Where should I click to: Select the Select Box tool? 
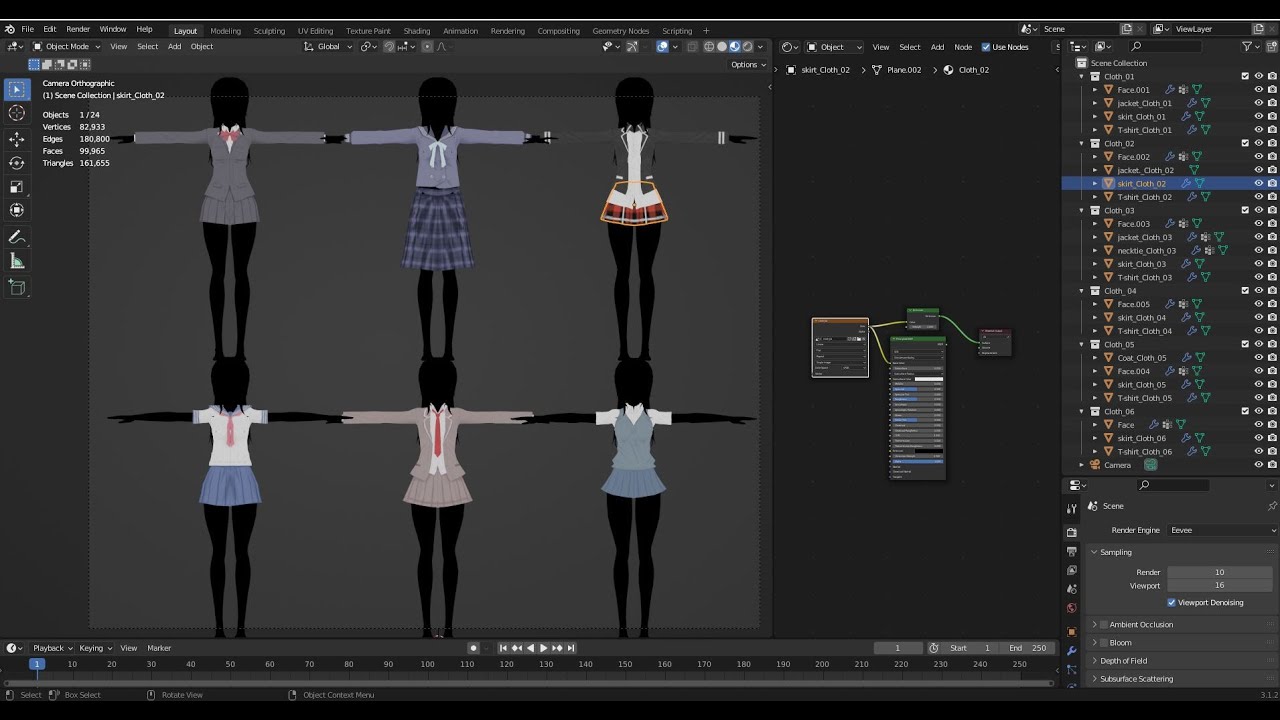click(16, 90)
